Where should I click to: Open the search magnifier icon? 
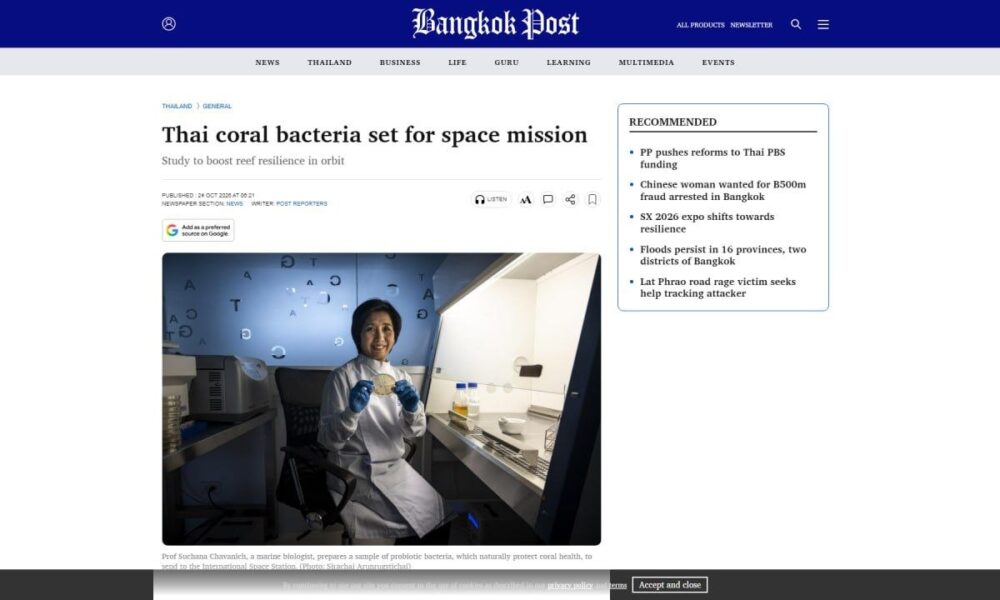[x=796, y=24]
